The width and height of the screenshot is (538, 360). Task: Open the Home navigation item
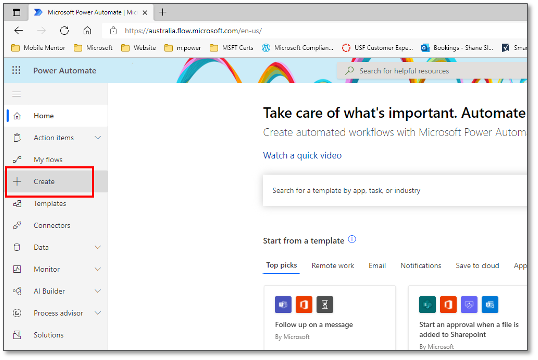57,116
